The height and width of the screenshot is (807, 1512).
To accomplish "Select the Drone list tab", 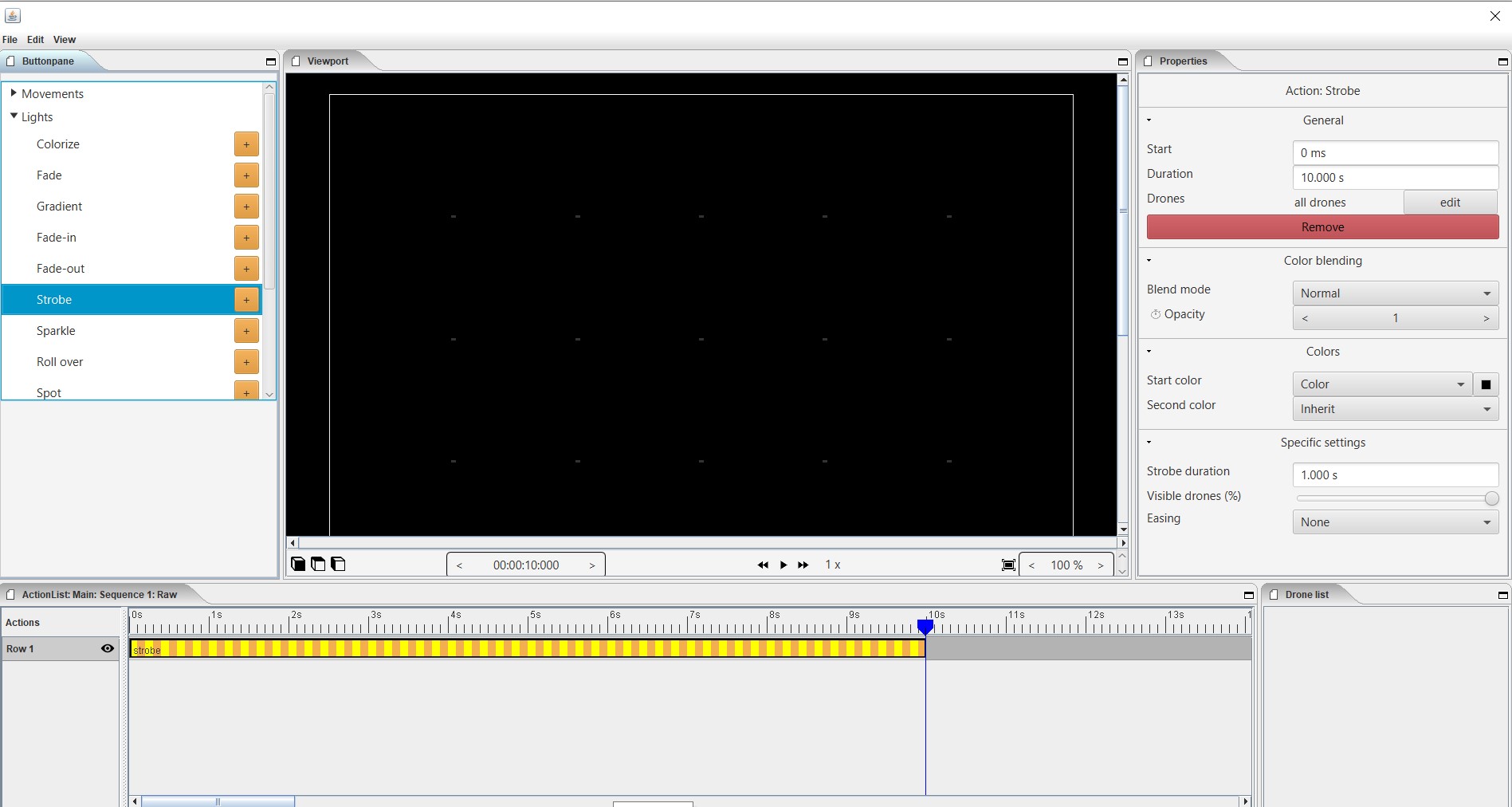I will click(1306, 595).
